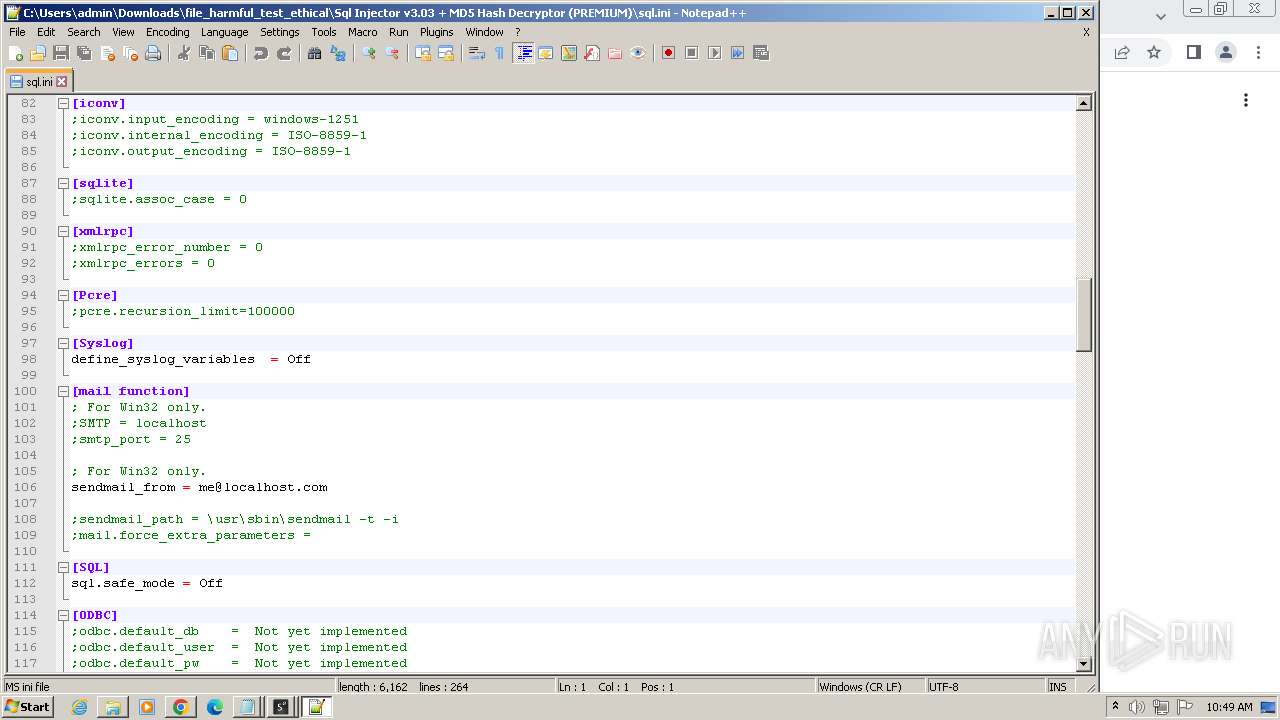Open the Plugins menu
The image size is (1280, 720).
point(436,32)
